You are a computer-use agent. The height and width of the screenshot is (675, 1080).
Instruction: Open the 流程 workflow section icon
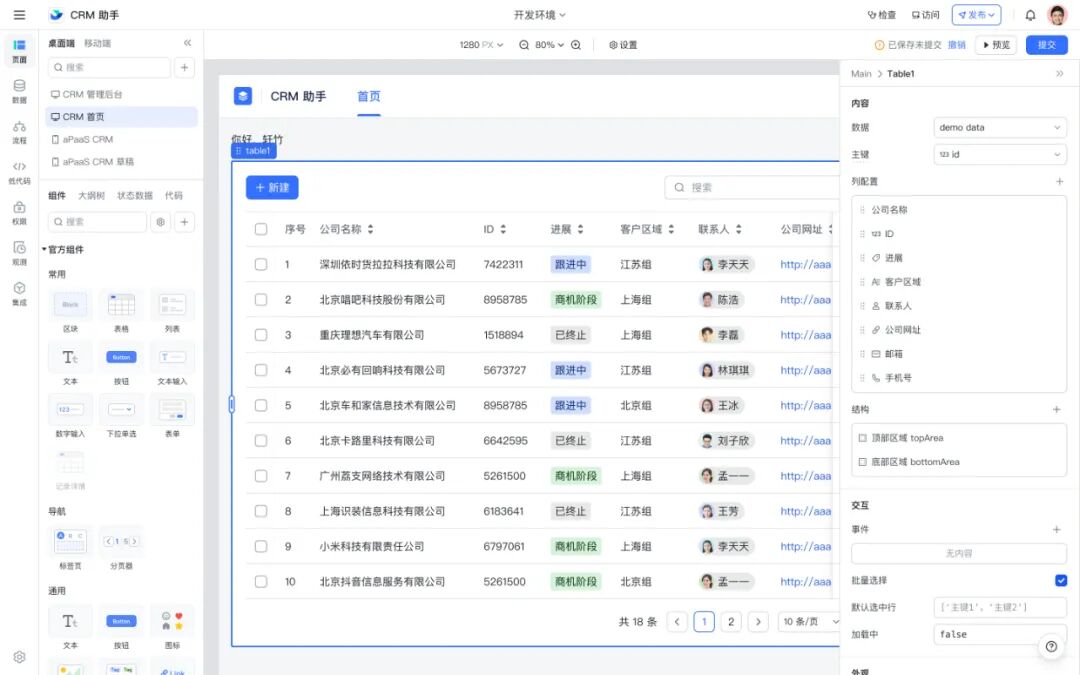(19, 132)
